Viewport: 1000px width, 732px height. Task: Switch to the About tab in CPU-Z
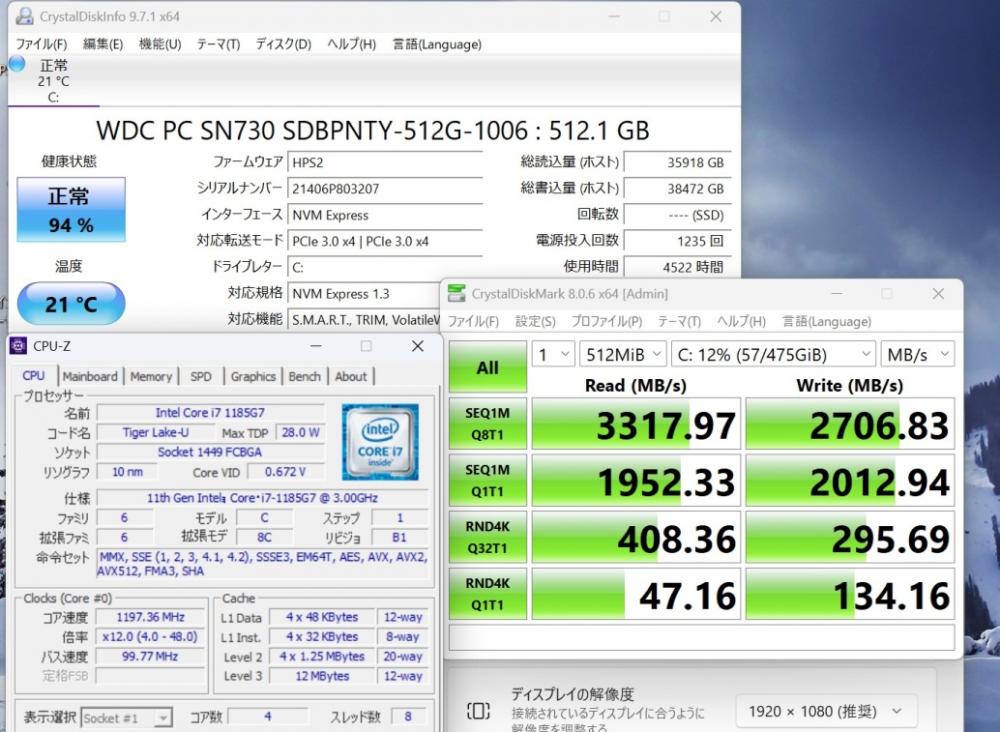pyautogui.click(x=351, y=376)
